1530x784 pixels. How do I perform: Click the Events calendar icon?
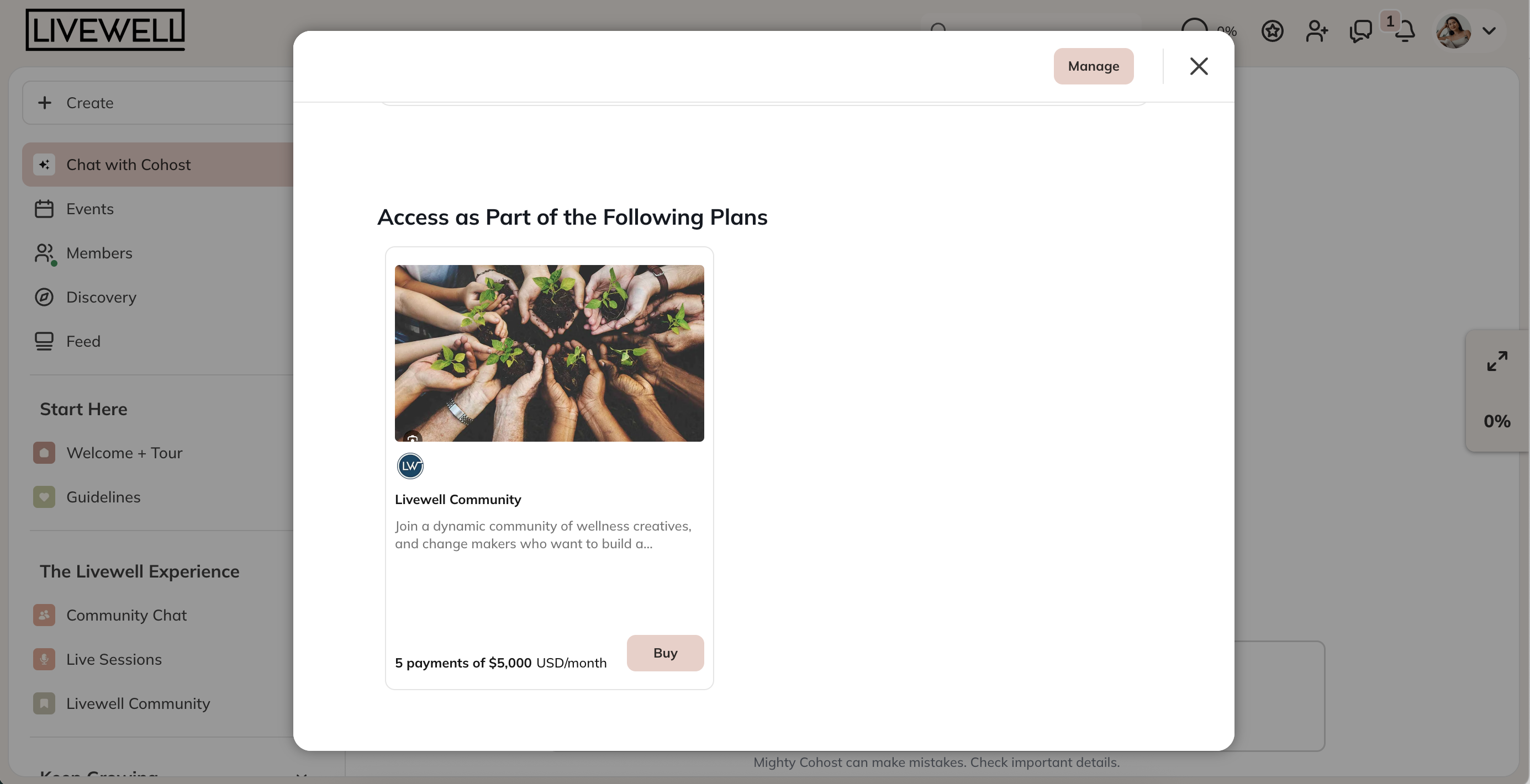point(44,209)
